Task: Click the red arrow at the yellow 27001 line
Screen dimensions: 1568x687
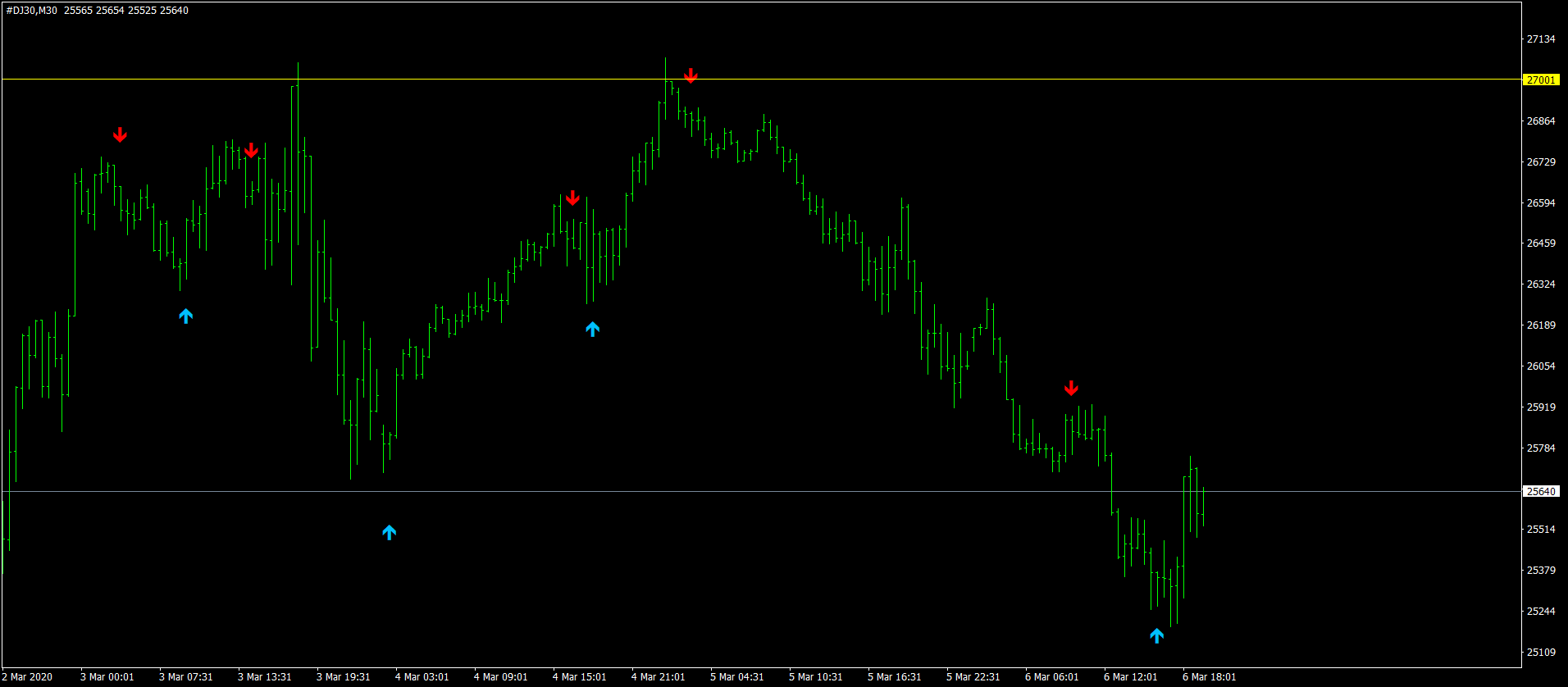Action: (x=691, y=76)
